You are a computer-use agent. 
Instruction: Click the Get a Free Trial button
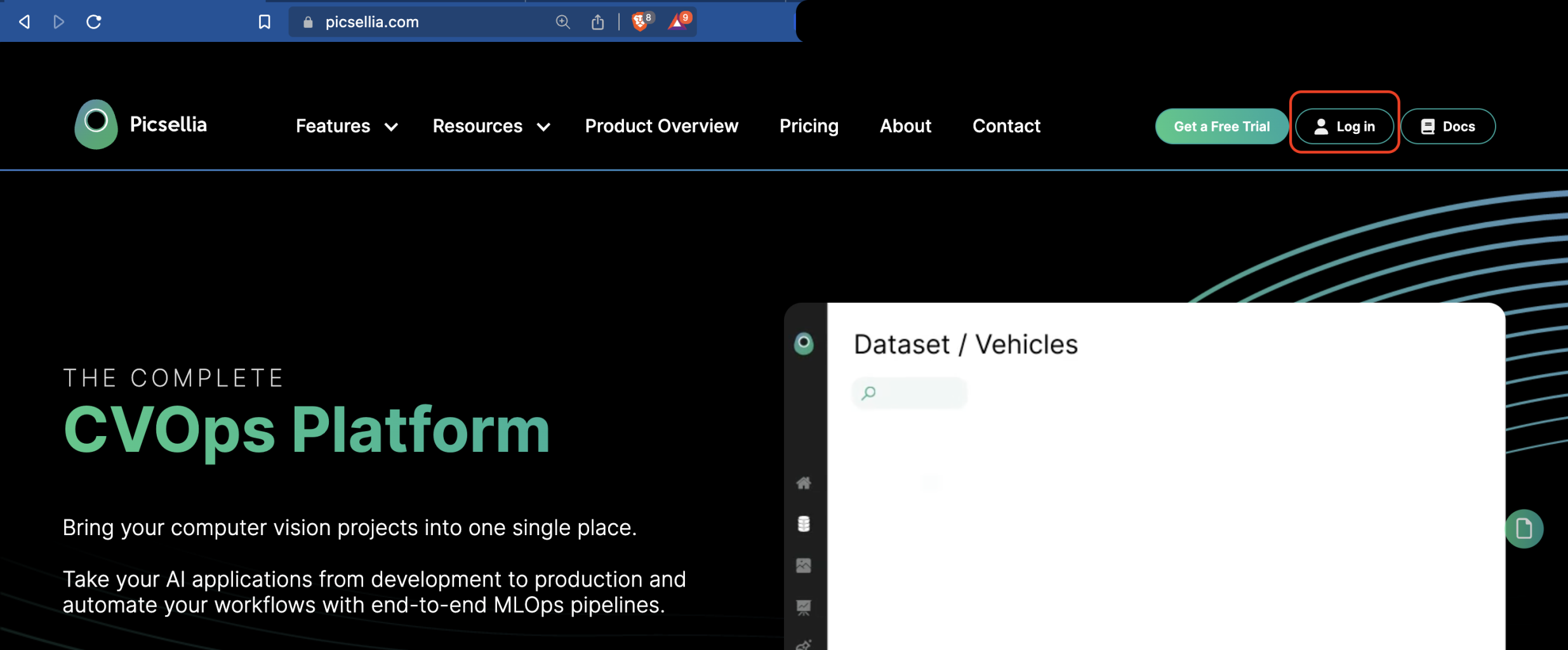point(1221,126)
